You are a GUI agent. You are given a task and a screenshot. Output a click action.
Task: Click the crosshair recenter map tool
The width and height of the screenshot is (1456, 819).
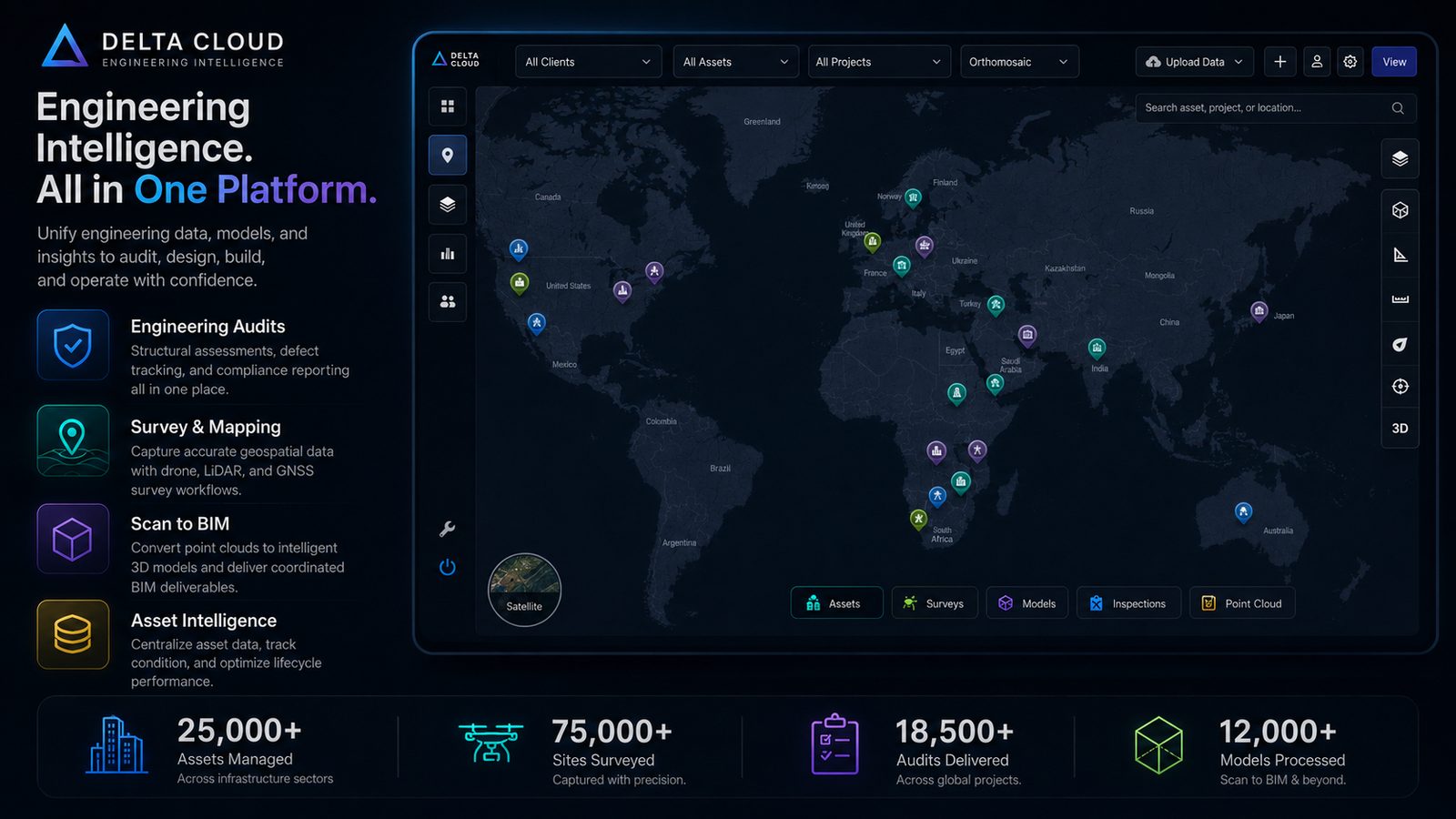pos(1400,387)
